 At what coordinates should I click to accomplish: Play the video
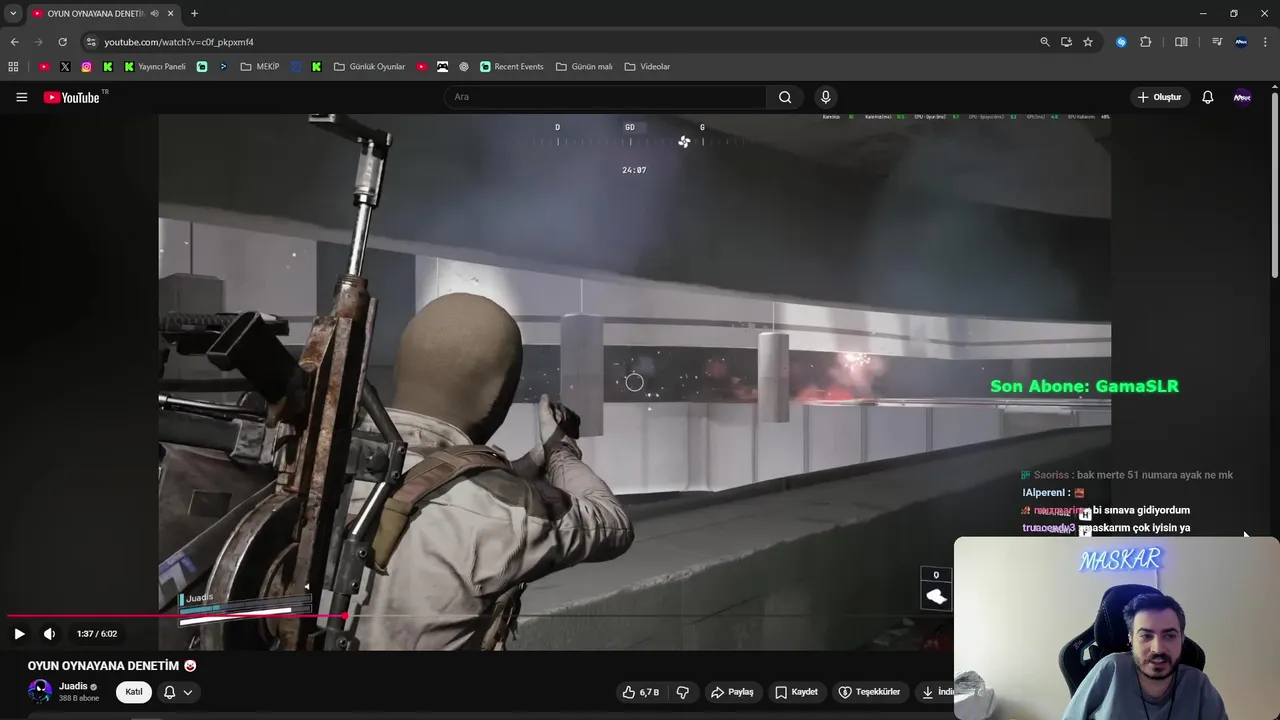point(19,634)
